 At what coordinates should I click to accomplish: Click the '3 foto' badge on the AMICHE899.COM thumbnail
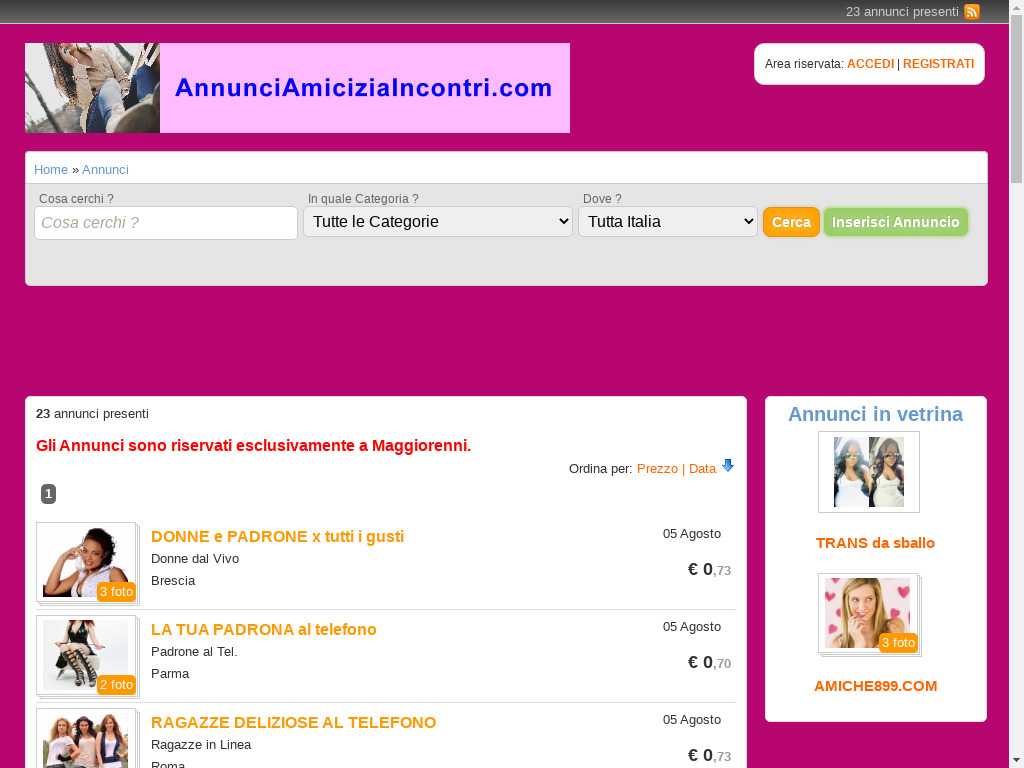coord(898,643)
